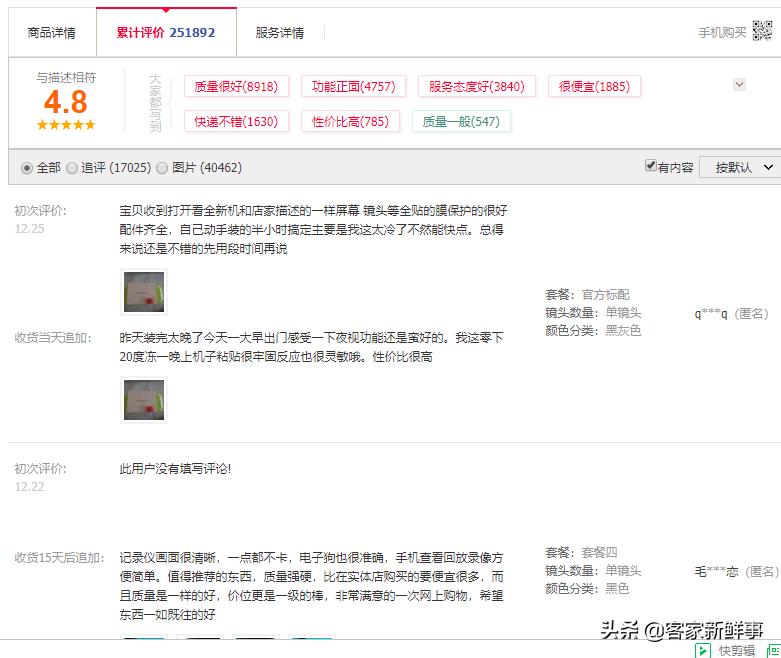Filter reviews by 质量一般(547) tag
The width and height of the screenshot is (781, 658).
[461, 122]
